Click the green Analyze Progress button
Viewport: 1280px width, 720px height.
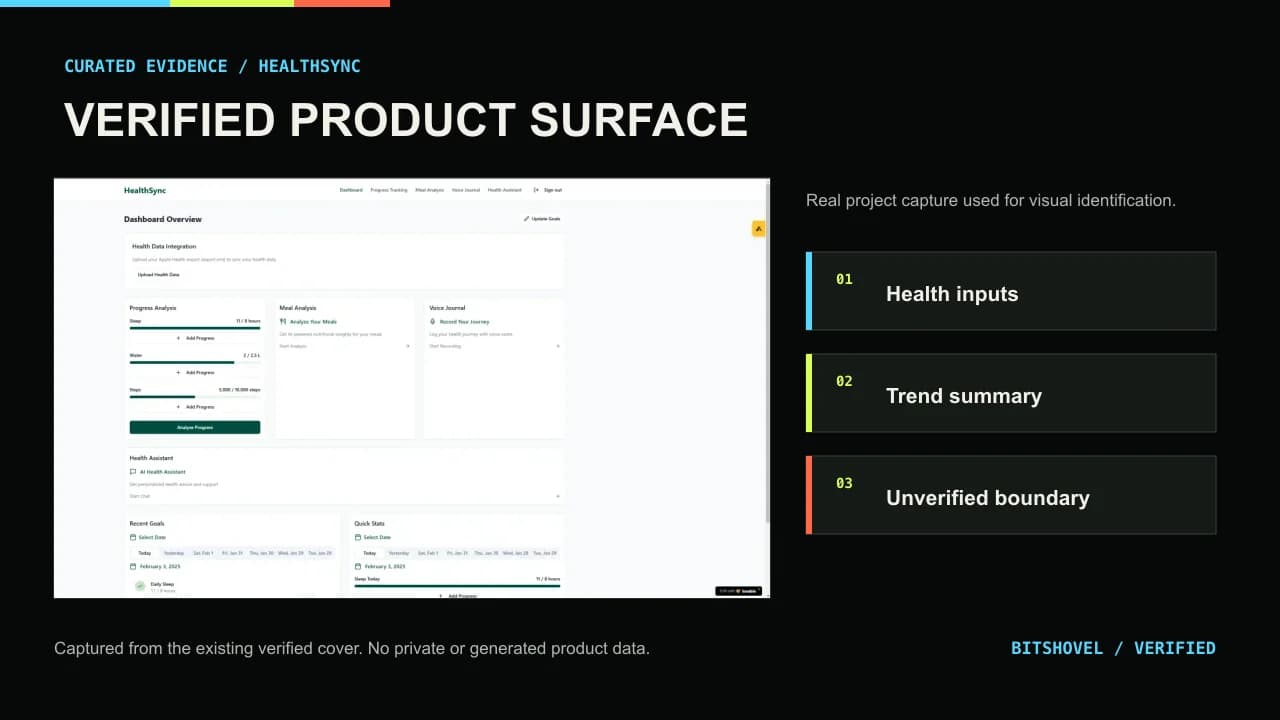click(x=195, y=427)
